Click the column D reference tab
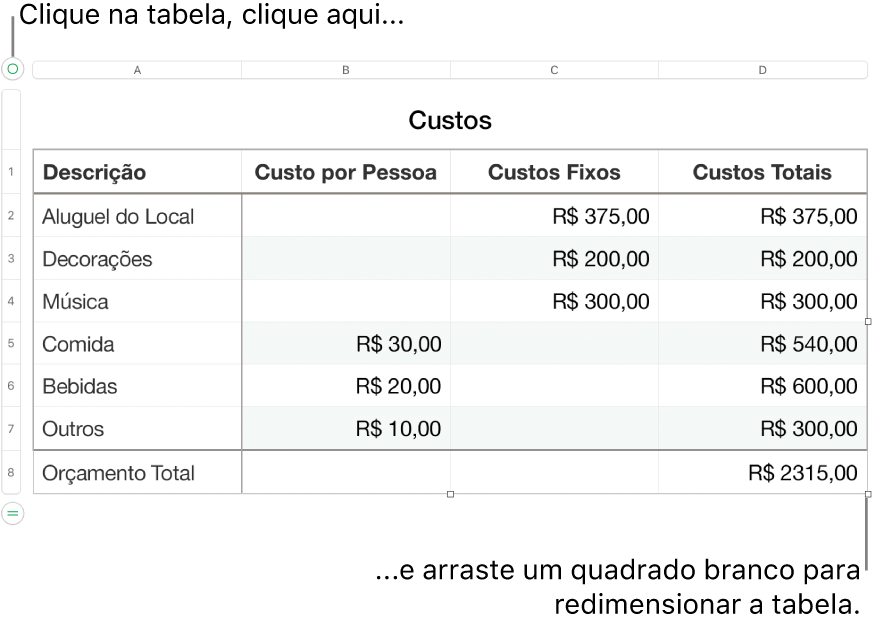Viewport: 875px width, 622px height. tap(762, 69)
